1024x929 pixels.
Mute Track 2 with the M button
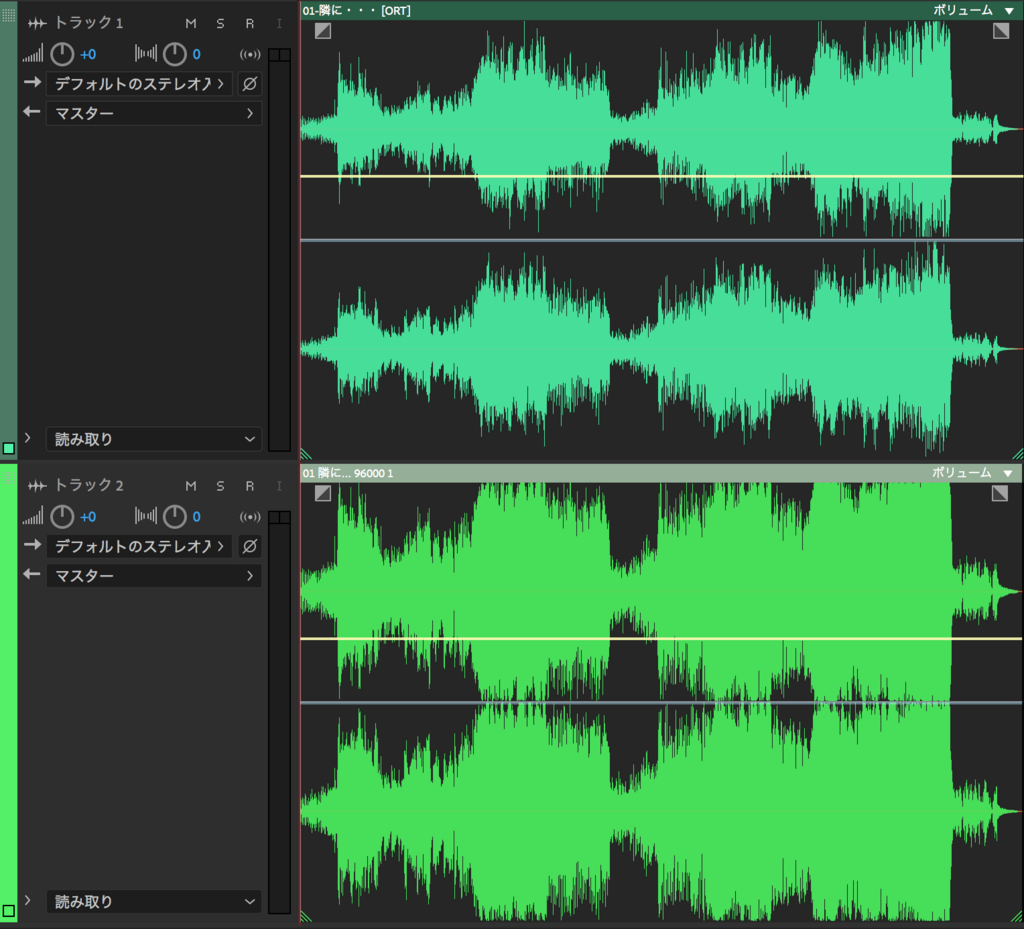pyautogui.click(x=191, y=486)
